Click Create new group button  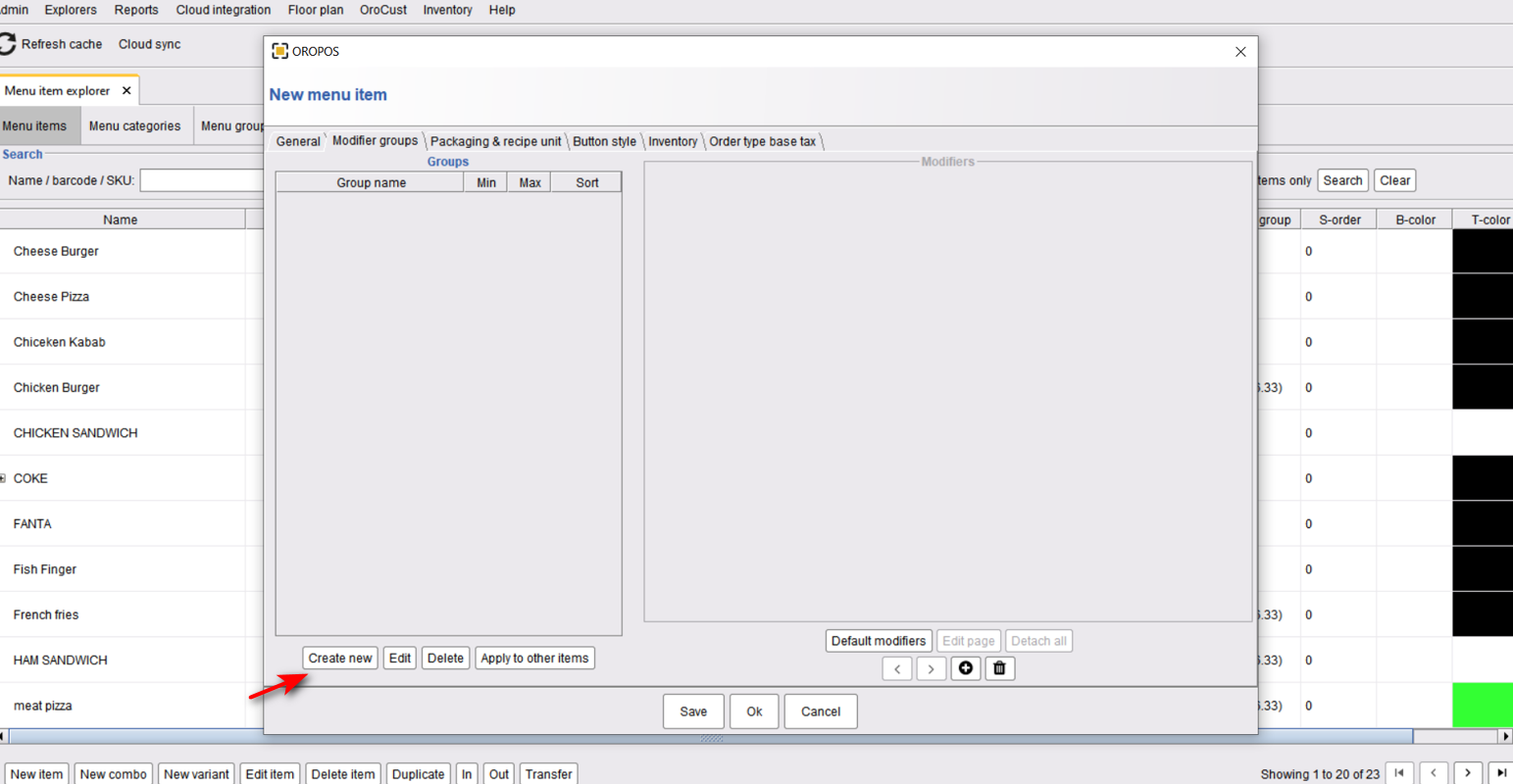coord(340,658)
